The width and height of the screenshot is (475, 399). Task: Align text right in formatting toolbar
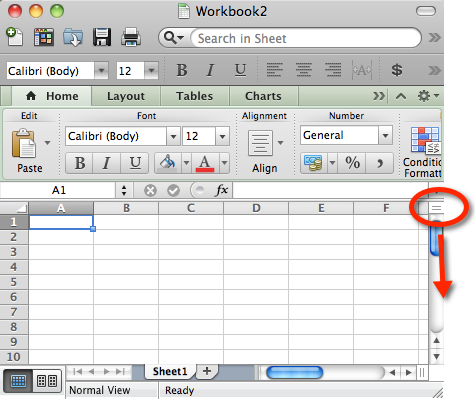[333, 70]
